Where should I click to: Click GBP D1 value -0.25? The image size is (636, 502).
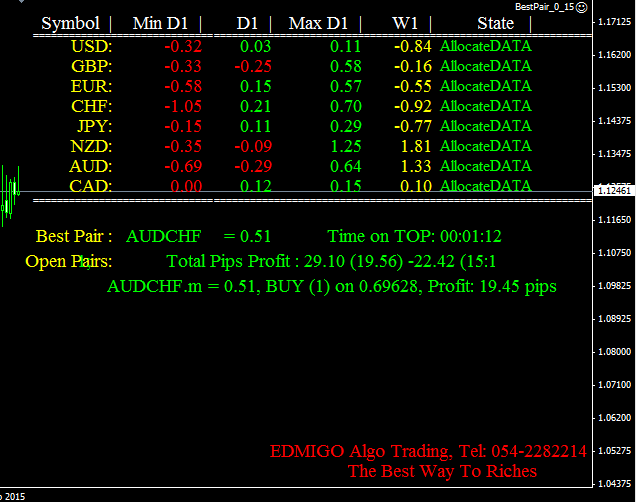tap(253, 66)
